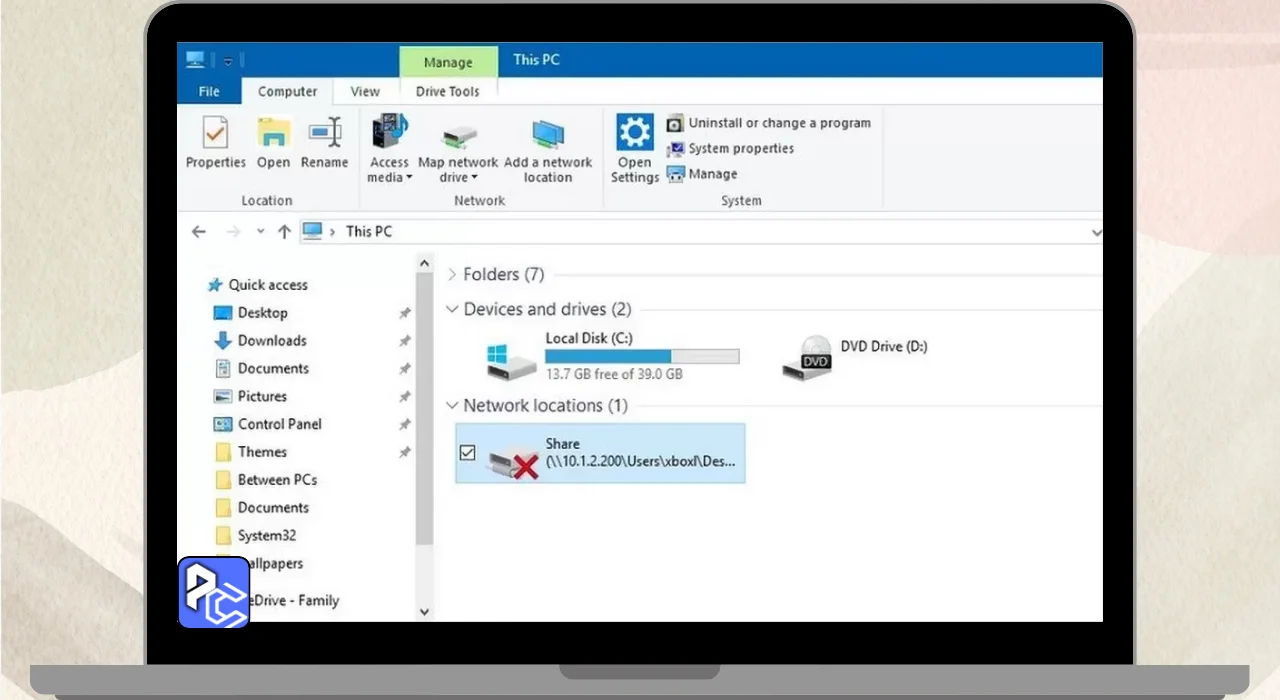The image size is (1280, 700).
Task: Click the pin icon next to Pictures
Action: click(x=404, y=397)
